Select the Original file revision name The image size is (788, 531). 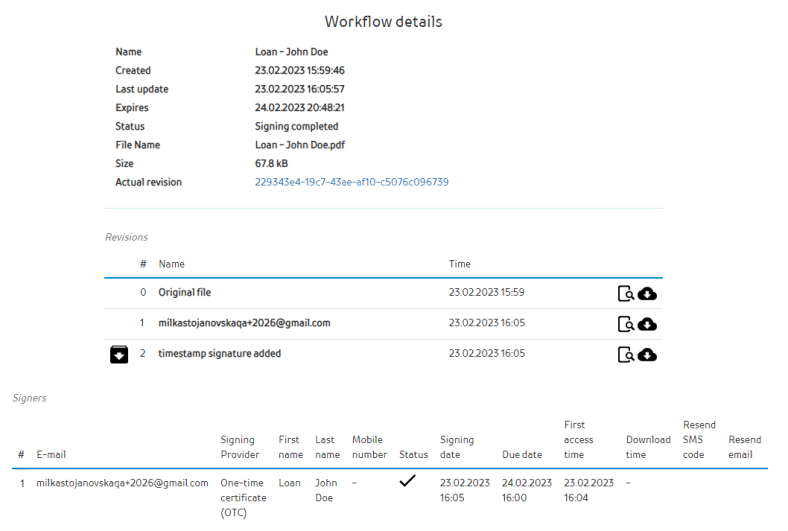point(184,292)
